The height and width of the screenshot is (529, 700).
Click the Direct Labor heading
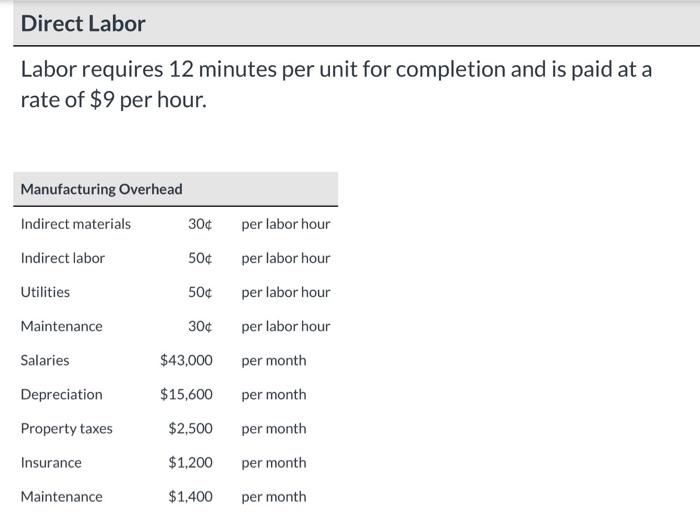coord(83,24)
